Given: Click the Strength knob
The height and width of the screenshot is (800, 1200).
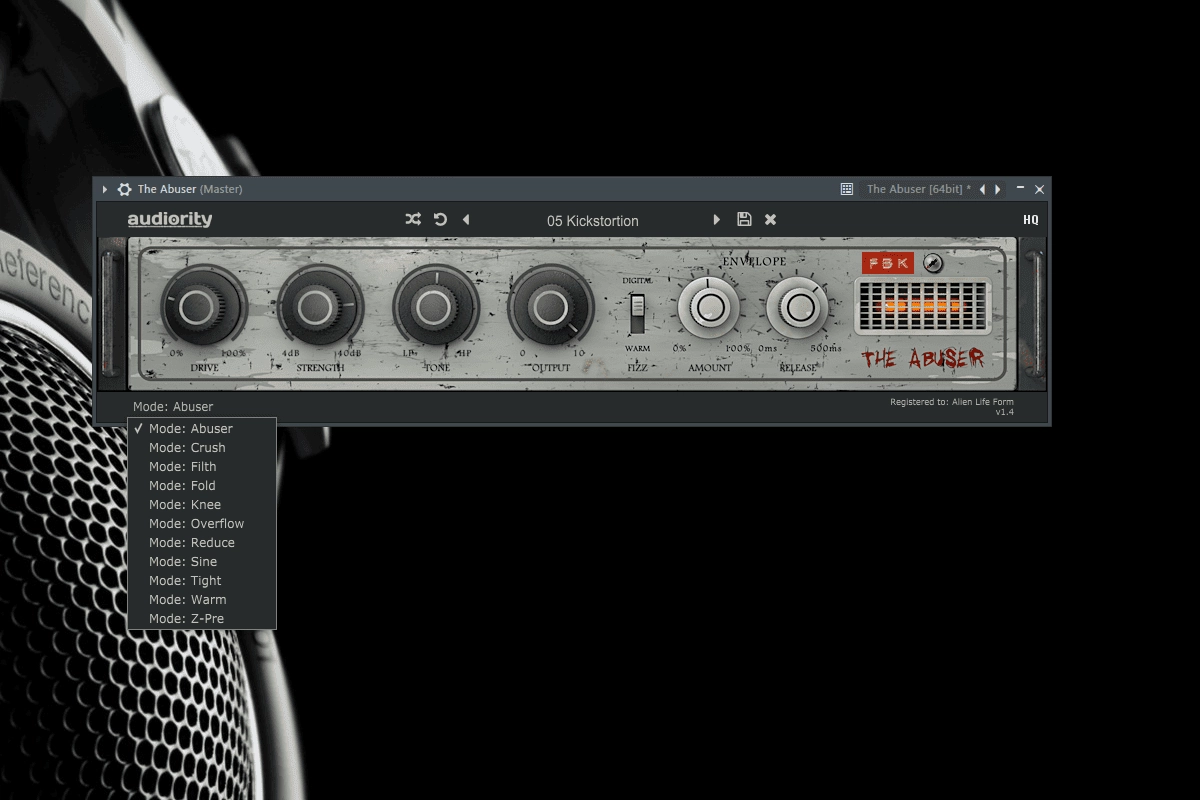Looking at the screenshot, I should [x=320, y=306].
